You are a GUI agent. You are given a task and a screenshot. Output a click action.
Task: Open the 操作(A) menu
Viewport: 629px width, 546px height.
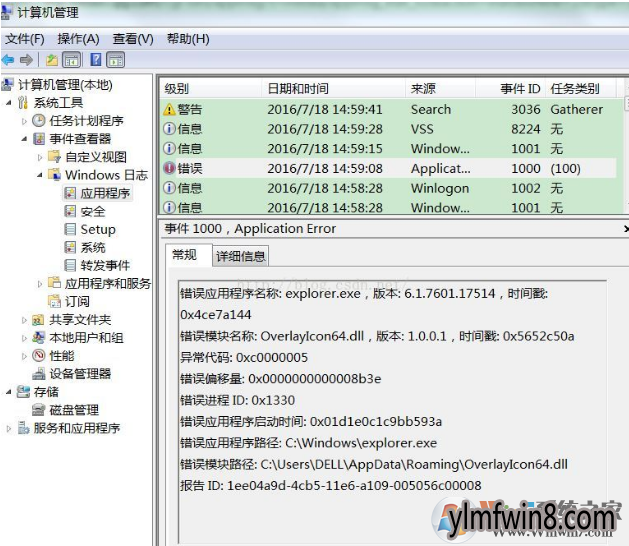(78, 39)
